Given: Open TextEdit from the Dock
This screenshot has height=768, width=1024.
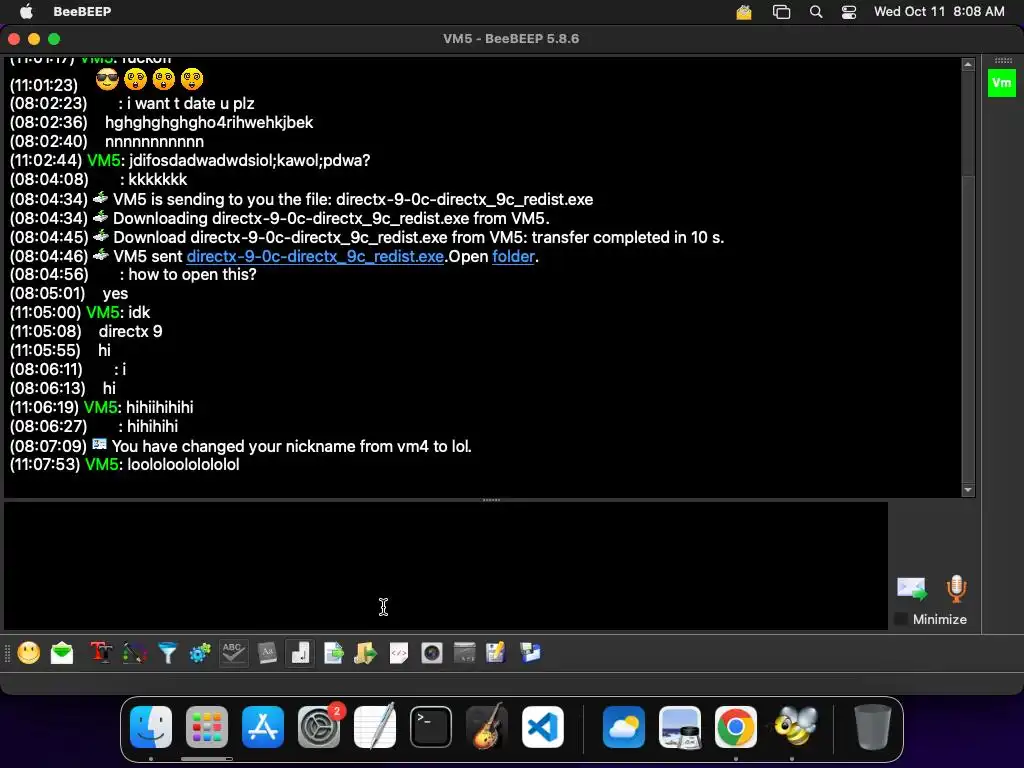Looking at the screenshot, I should point(375,727).
